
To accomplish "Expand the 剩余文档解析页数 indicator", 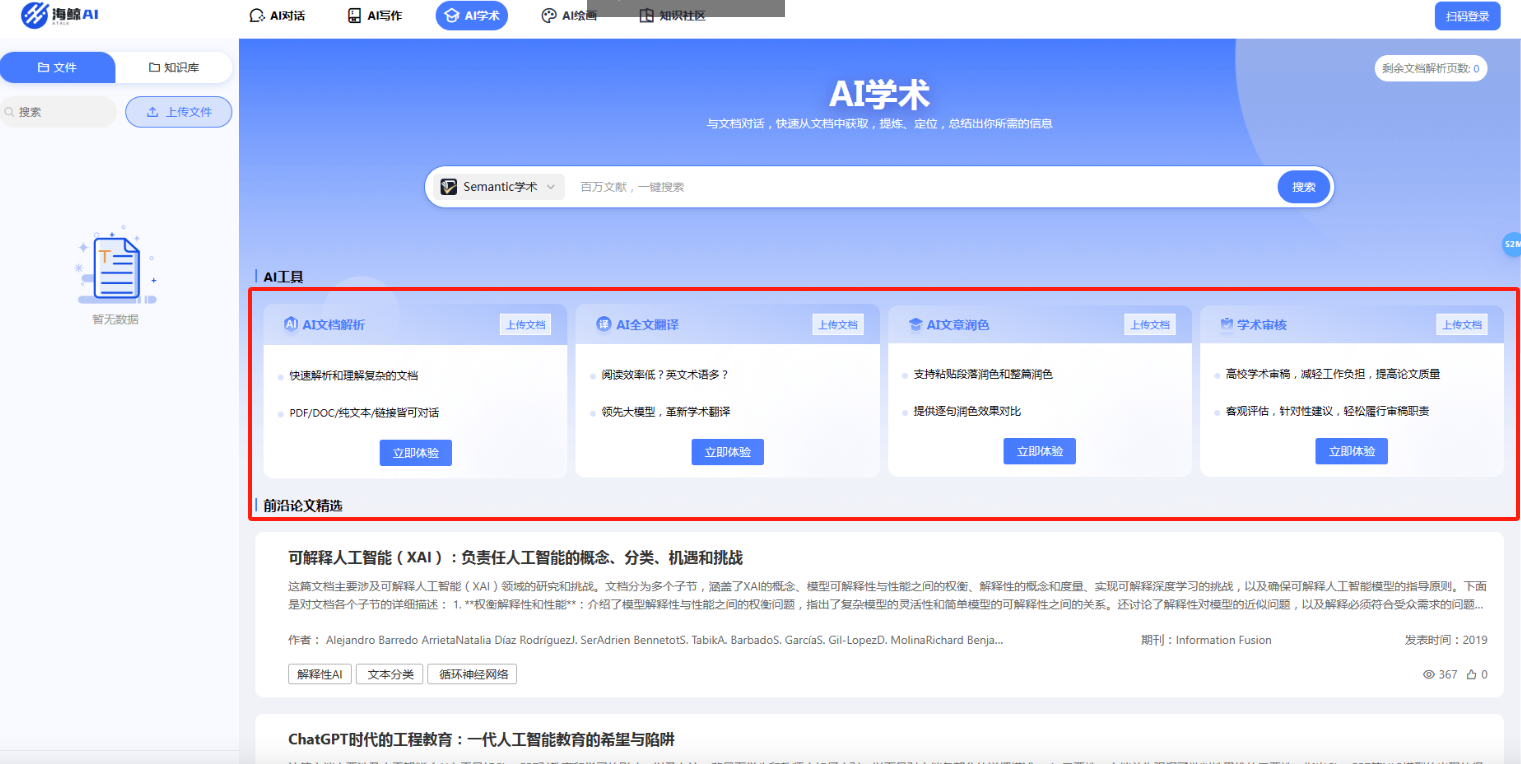I will tap(1430, 68).
